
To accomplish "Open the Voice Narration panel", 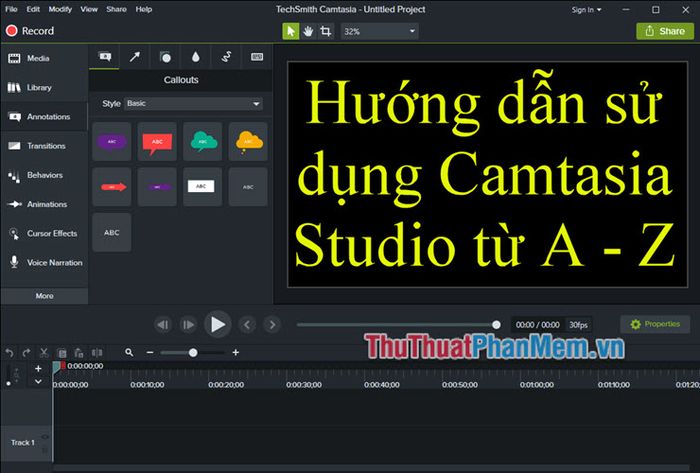I will (x=44, y=262).
